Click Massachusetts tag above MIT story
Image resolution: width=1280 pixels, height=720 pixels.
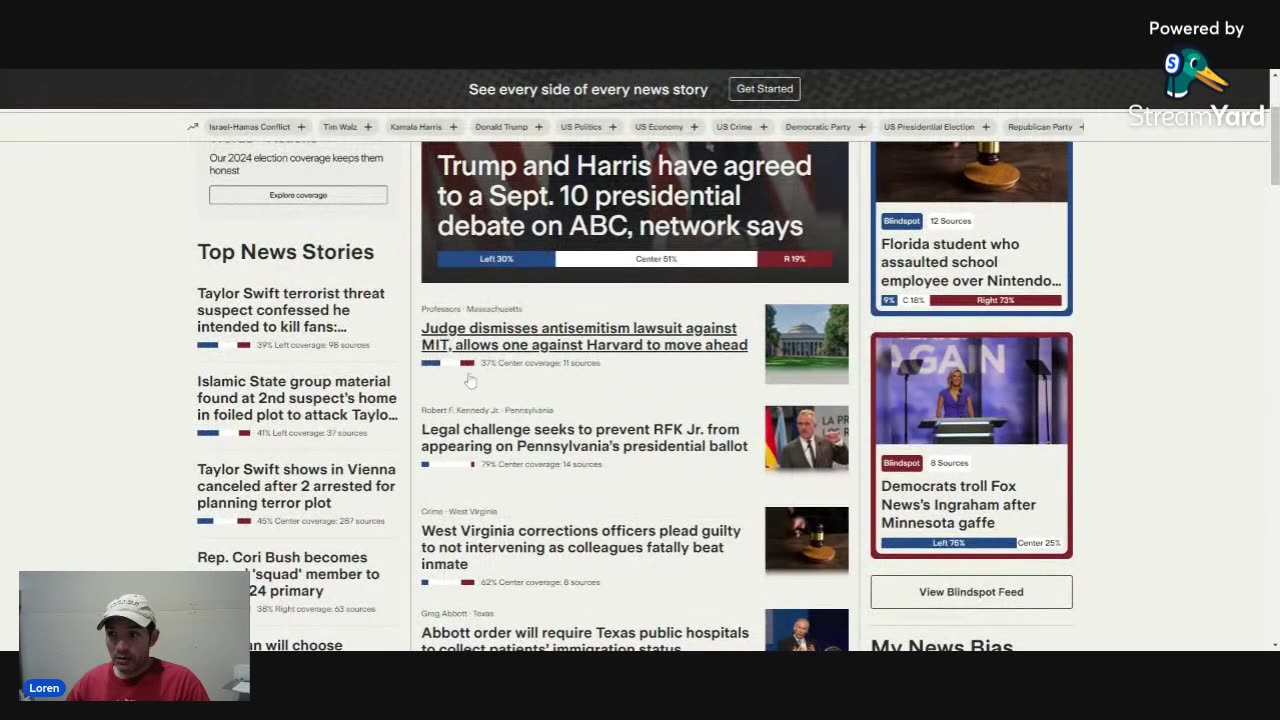click(494, 309)
